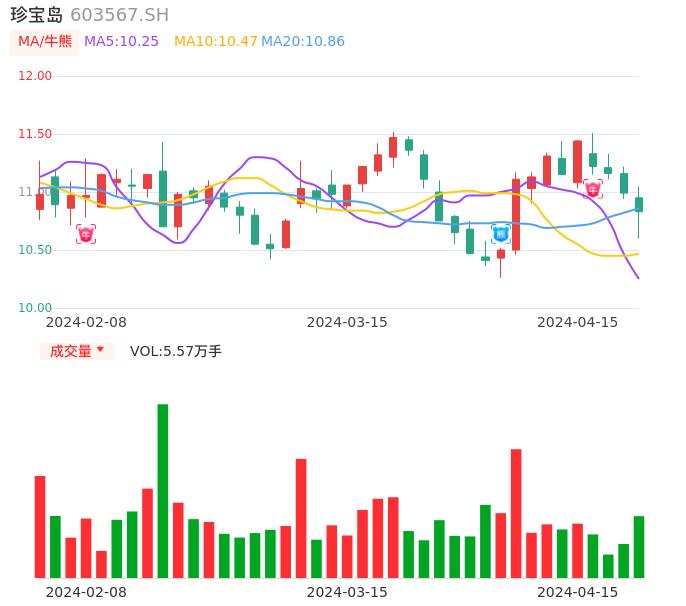Click the stock name 珍宝岛

[37, 15]
